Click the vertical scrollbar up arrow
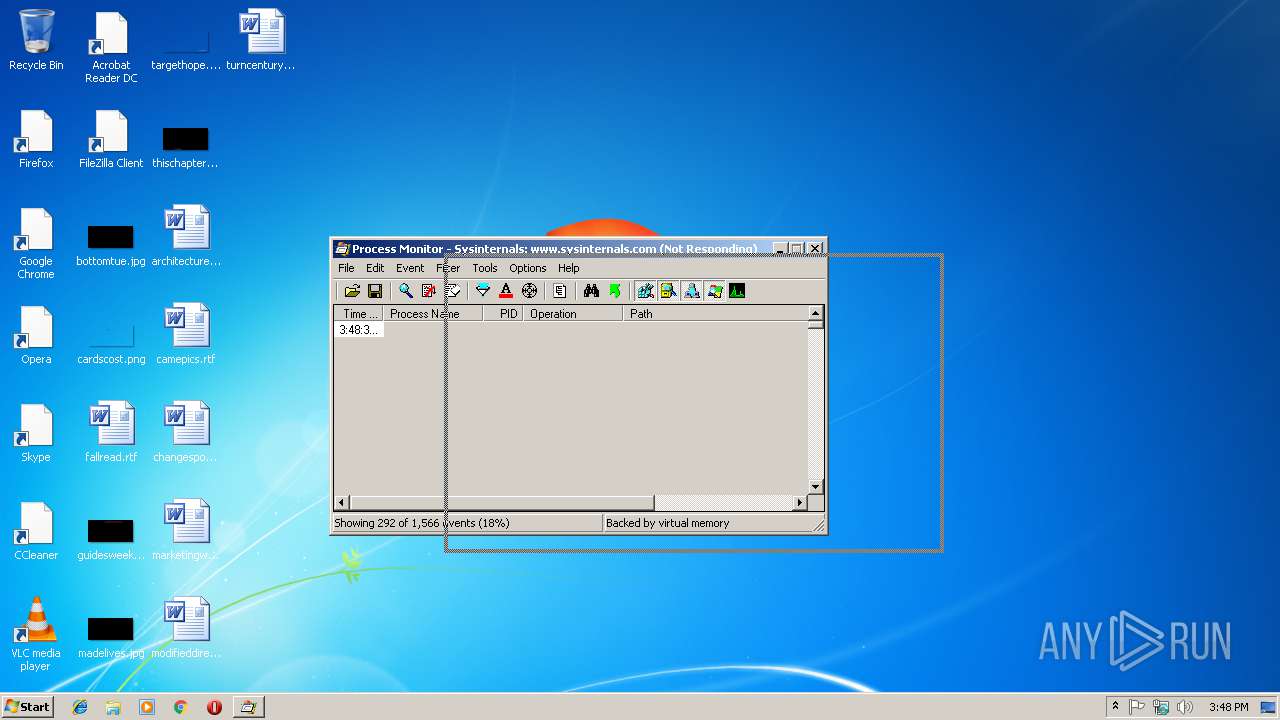 [815, 313]
